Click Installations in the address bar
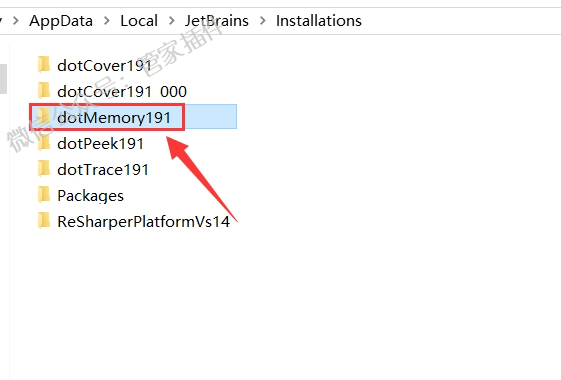The height and width of the screenshot is (380, 561). (319, 21)
